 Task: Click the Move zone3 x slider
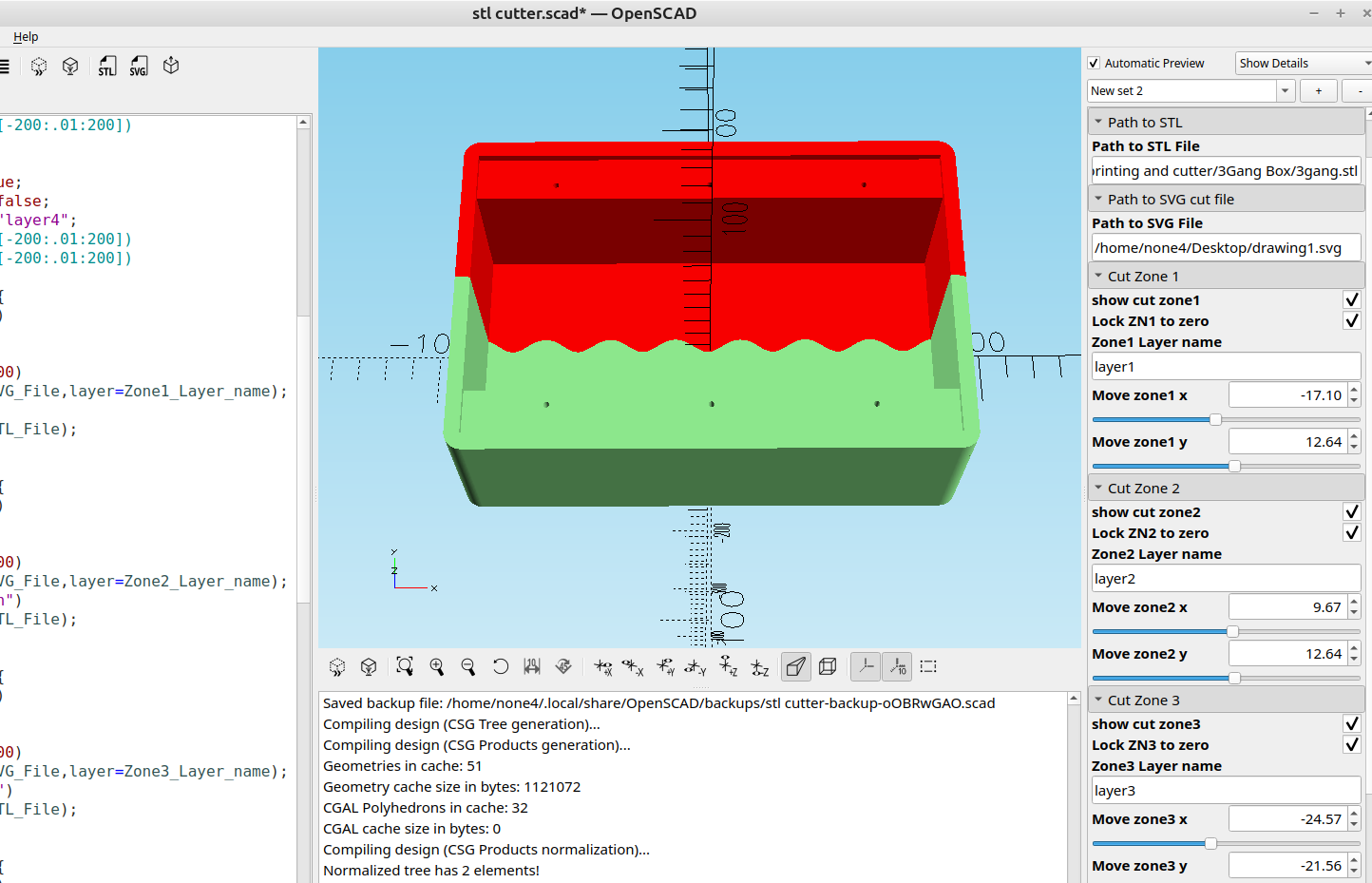click(x=1226, y=843)
